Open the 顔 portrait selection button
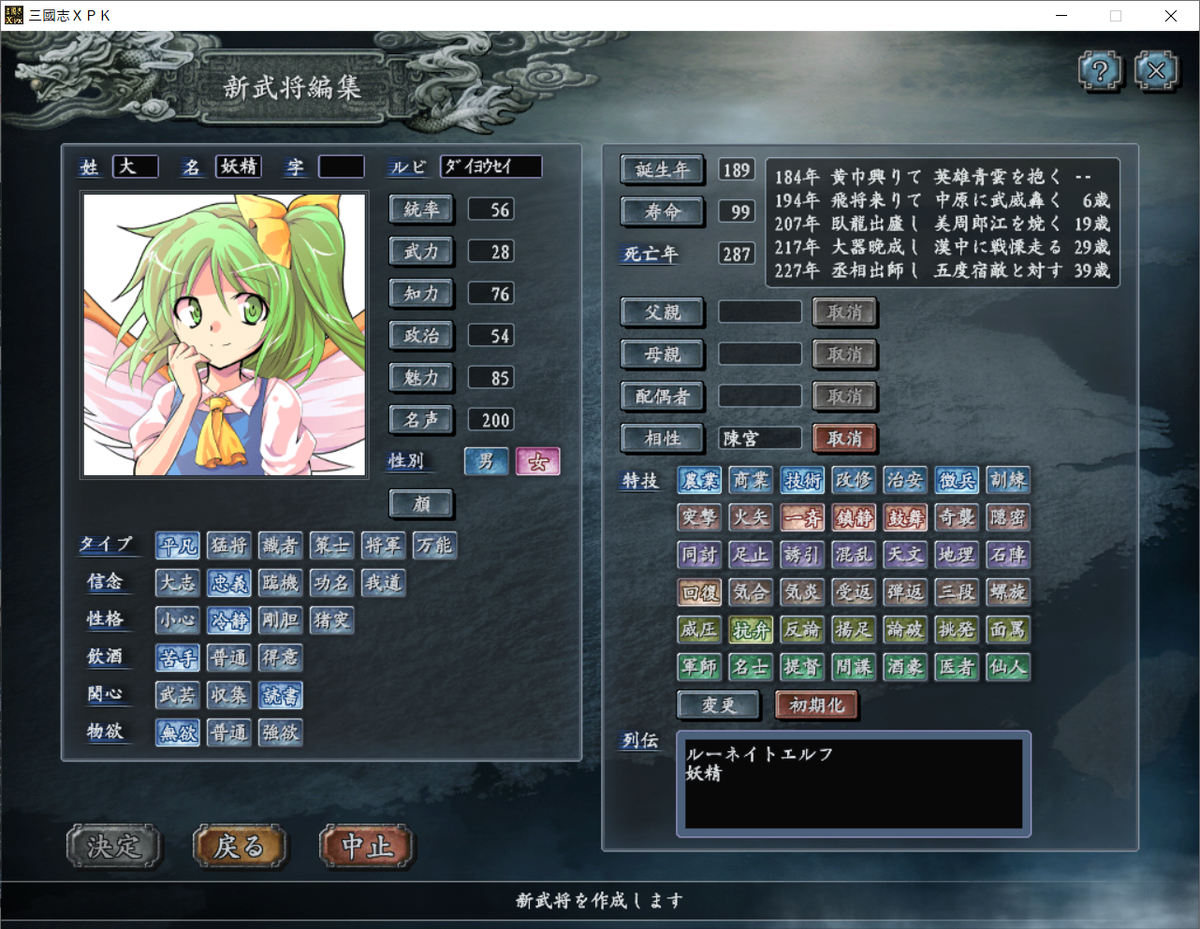The image size is (1200, 929). [420, 503]
